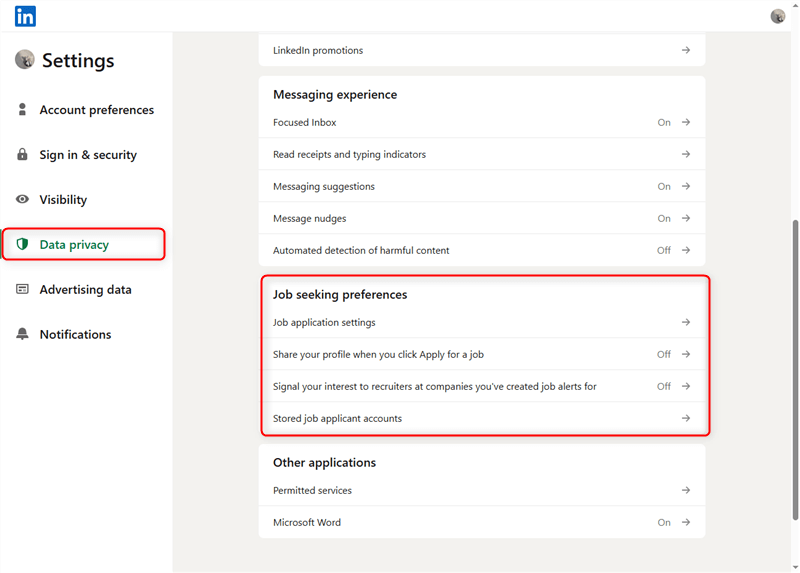
Task: Click arrow for Signal your interest row
Action: tap(686, 386)
